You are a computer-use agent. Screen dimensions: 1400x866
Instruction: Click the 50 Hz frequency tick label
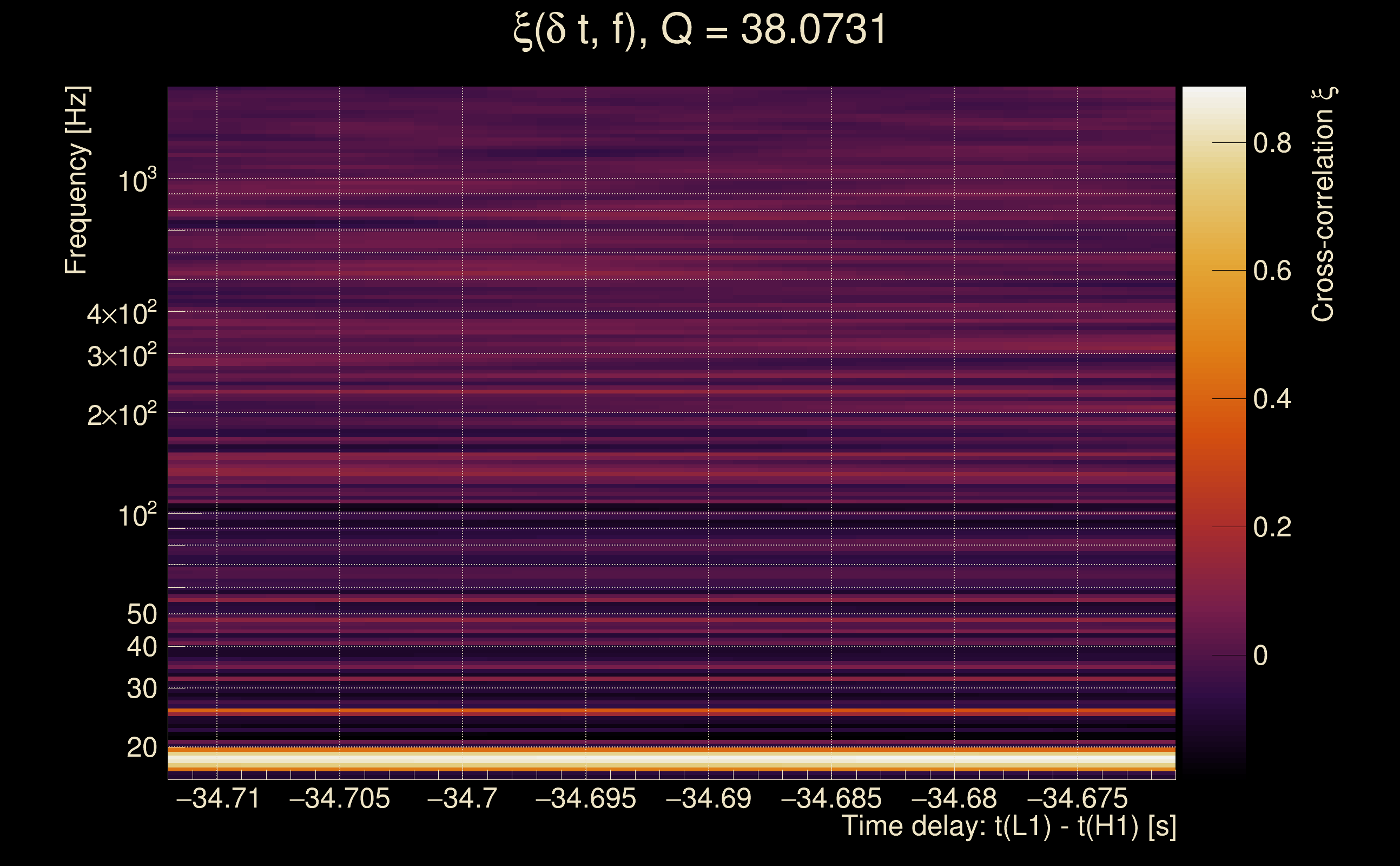(141, 614)
